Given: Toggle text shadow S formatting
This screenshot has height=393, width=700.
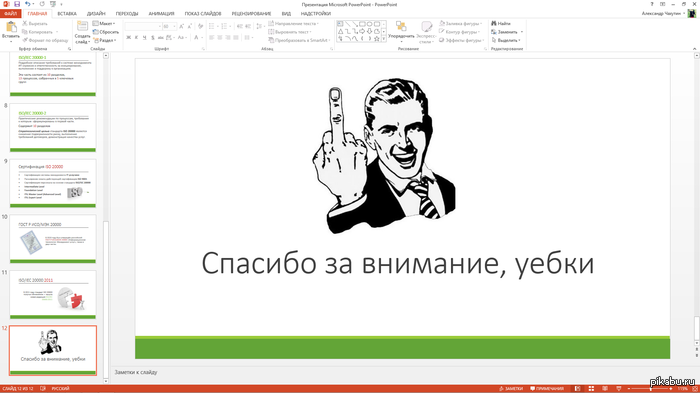Looking at the screenshot, I should 153,38.
